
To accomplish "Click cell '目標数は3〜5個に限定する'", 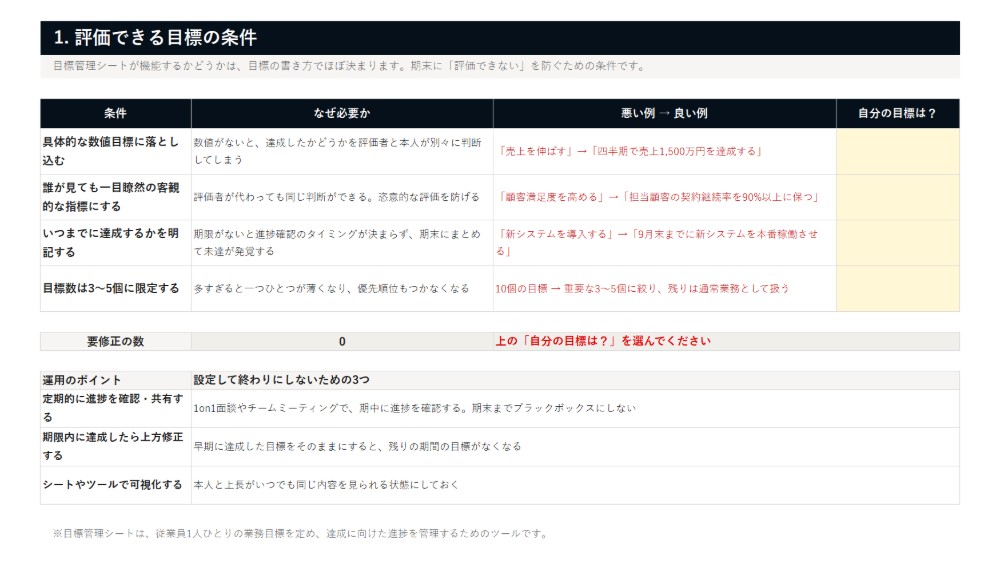I will point(115,288).
